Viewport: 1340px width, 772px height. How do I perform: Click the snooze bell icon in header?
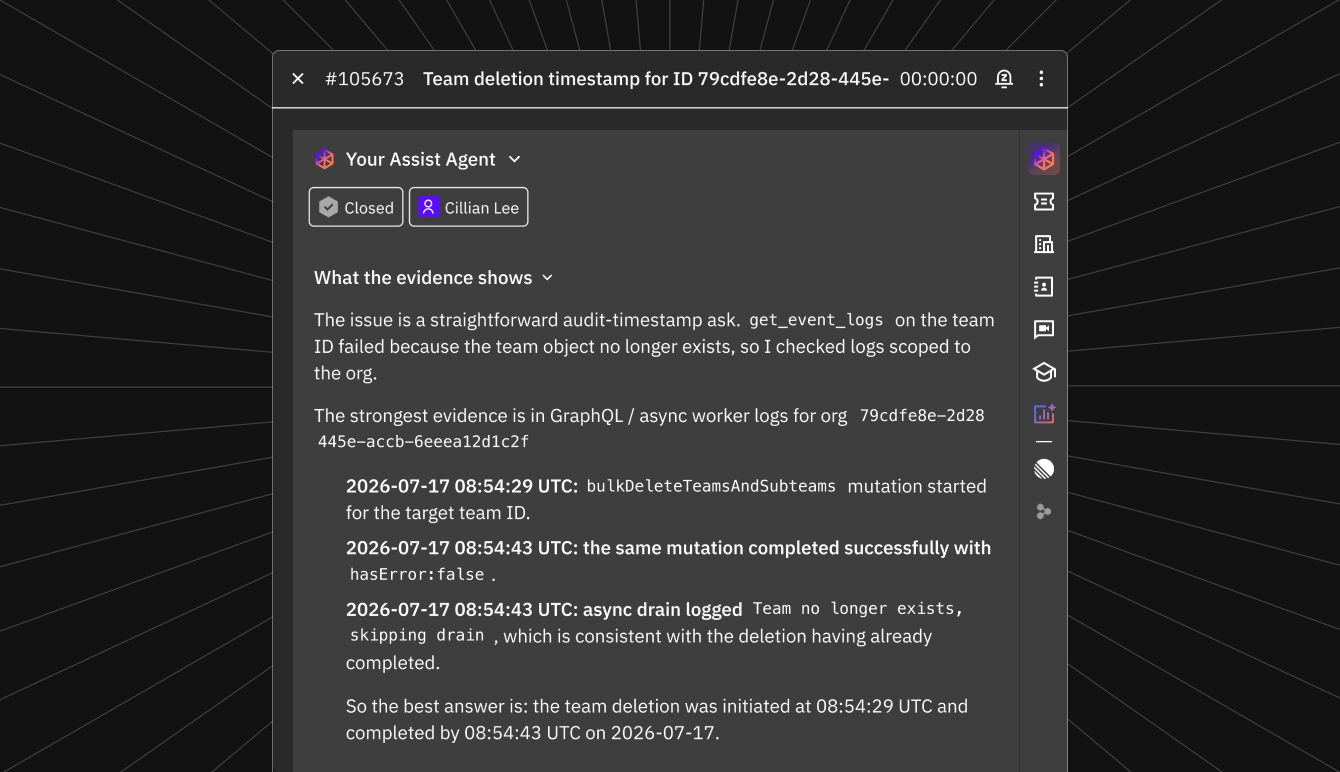[x=1004, y=79]
